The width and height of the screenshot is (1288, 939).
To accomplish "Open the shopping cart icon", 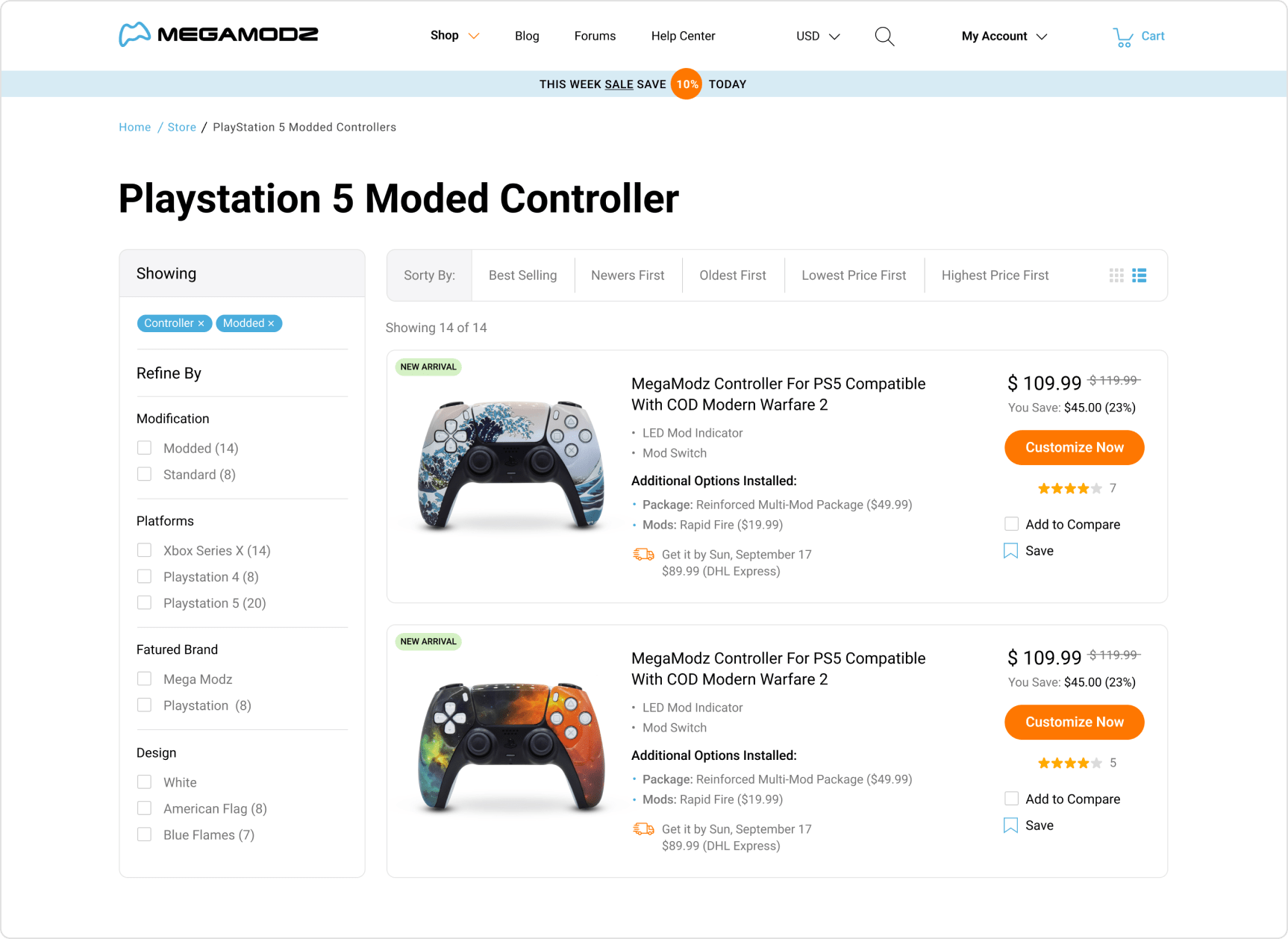I will pos(1122,37).
